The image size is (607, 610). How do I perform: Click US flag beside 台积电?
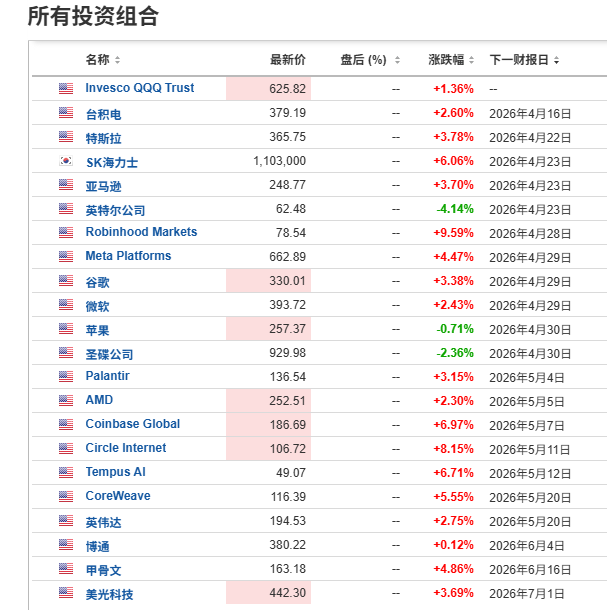point(66,112)
